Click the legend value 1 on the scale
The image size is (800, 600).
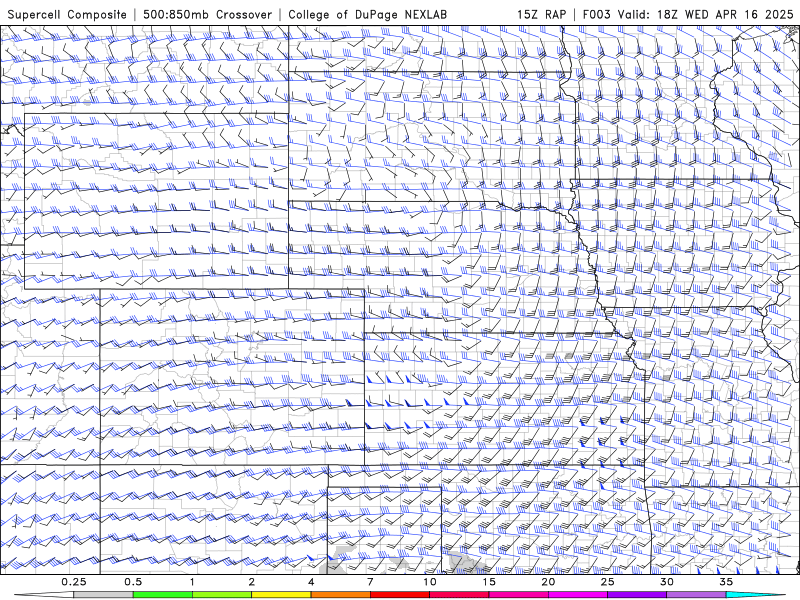pos(192,582)
